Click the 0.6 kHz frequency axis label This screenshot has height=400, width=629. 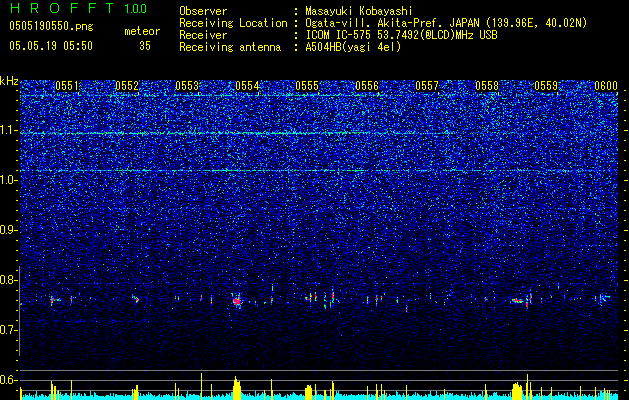(9, 380)
